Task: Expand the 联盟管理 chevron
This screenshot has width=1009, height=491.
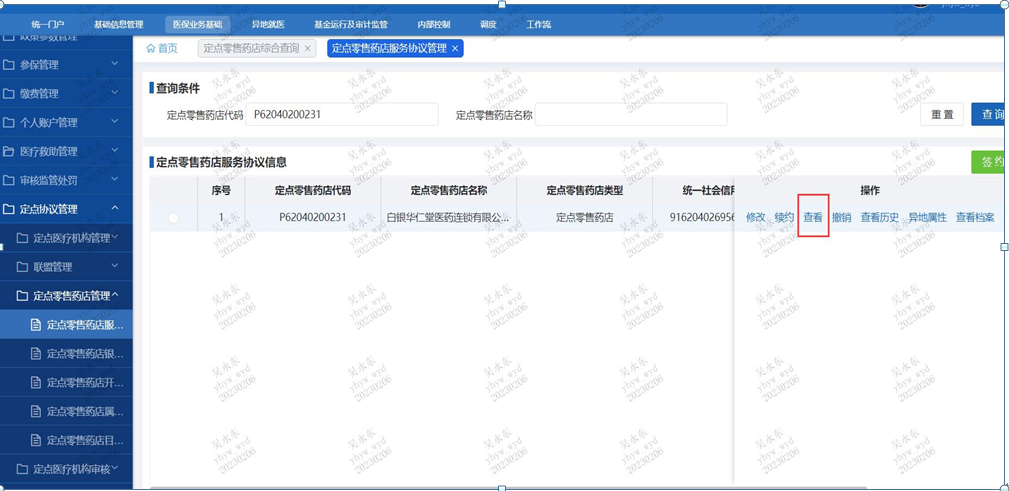Action: (x=115, y=265)
